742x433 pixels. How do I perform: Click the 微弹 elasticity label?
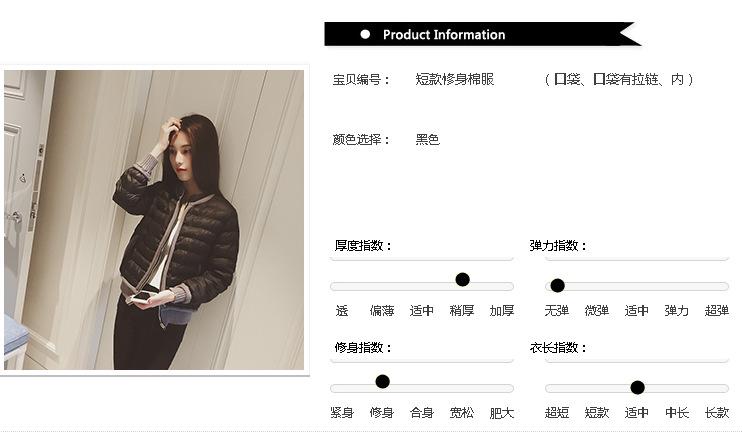coord(597,310)
